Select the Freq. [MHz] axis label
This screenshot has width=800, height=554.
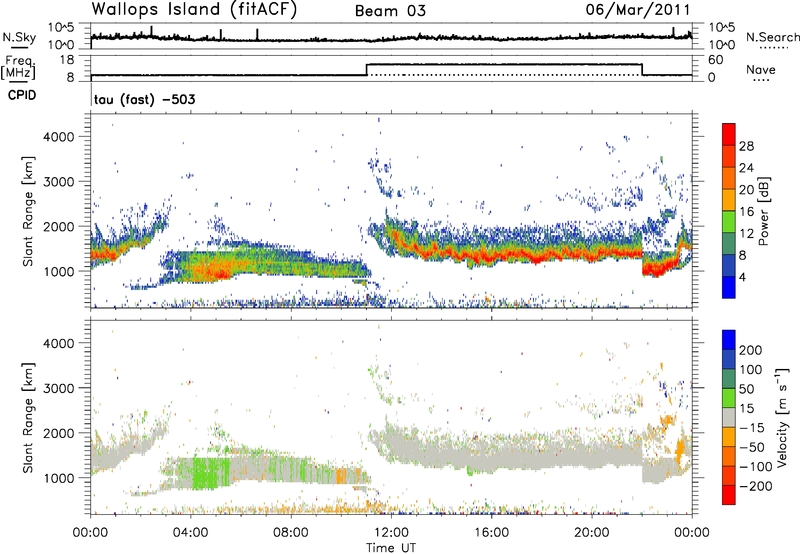click(18, 67)
